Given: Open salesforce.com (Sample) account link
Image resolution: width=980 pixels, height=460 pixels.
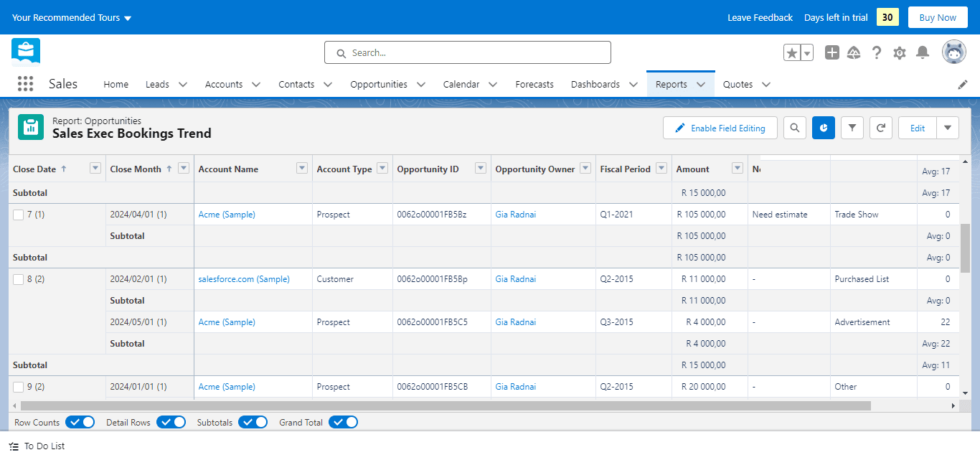Looking at the screenshot, I should [x=244, y=279].
